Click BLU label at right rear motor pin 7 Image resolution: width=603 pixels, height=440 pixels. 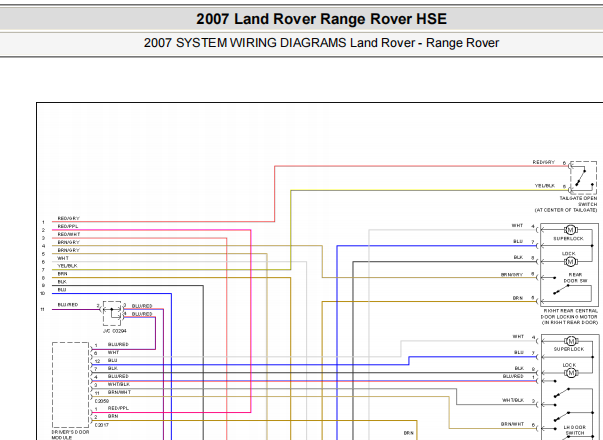point(518,242)
